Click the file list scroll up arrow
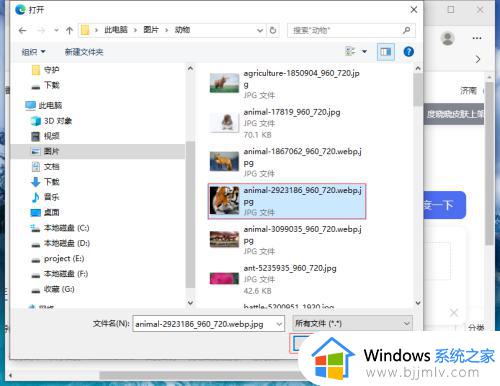500x386 pixels. (x=418, y=68)
